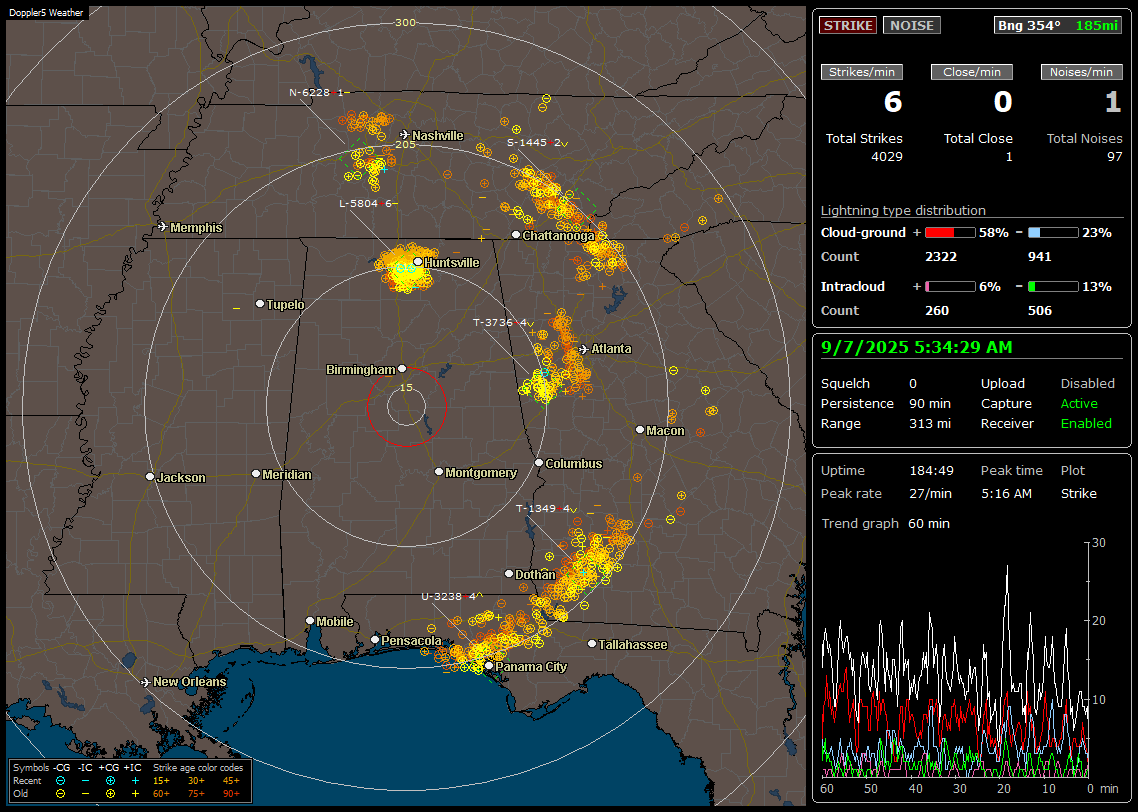Click the Uptime 184:49 value
The image size is (1138, 812).
[931, 470]
